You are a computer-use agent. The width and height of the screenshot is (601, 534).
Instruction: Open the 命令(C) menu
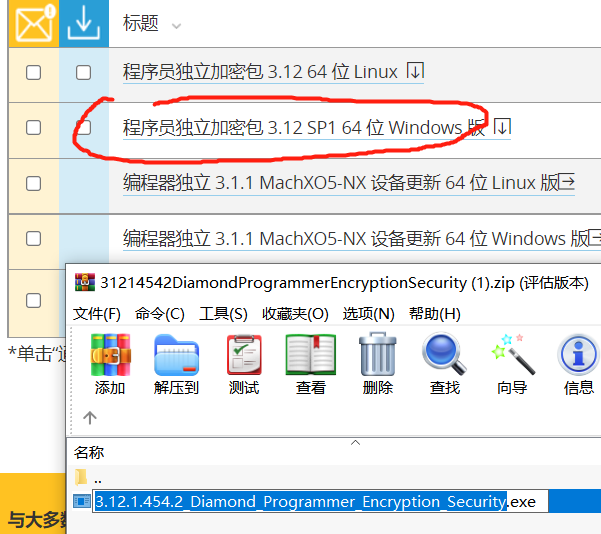[159, 314]
